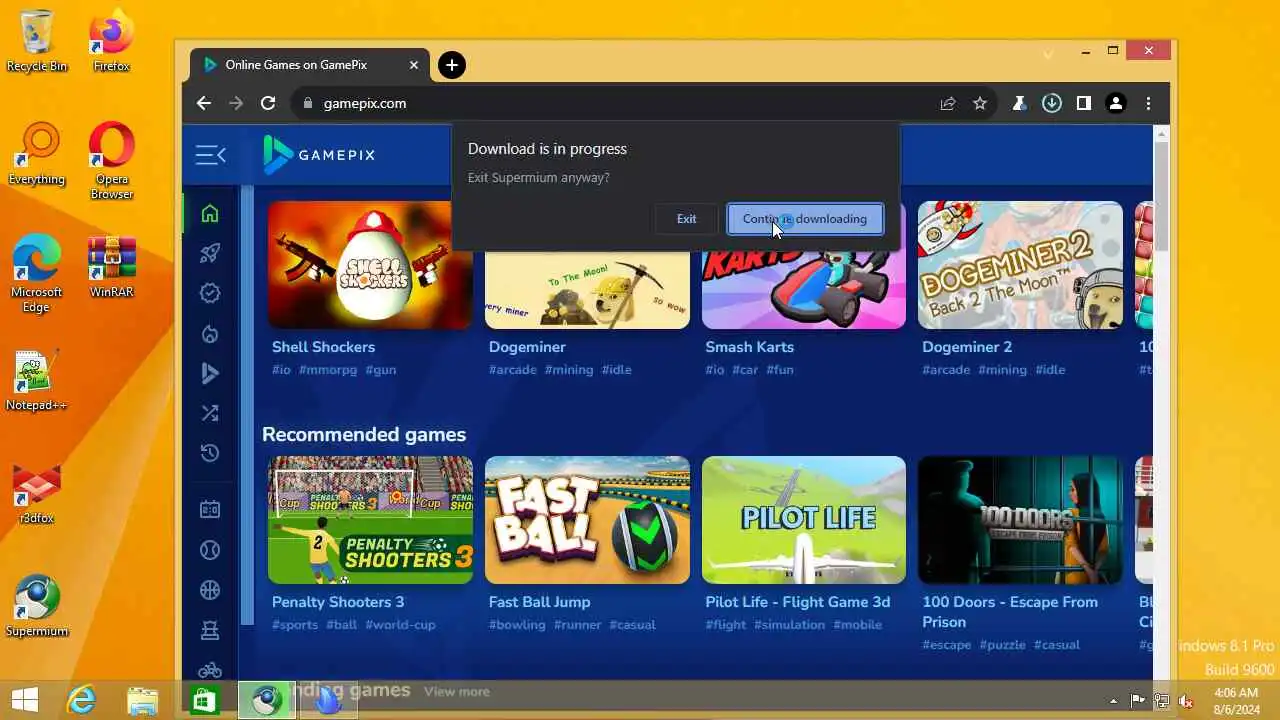The image size is (1280, 720).
Task: Open the basketball category sidebar icon
Action: 210,590
